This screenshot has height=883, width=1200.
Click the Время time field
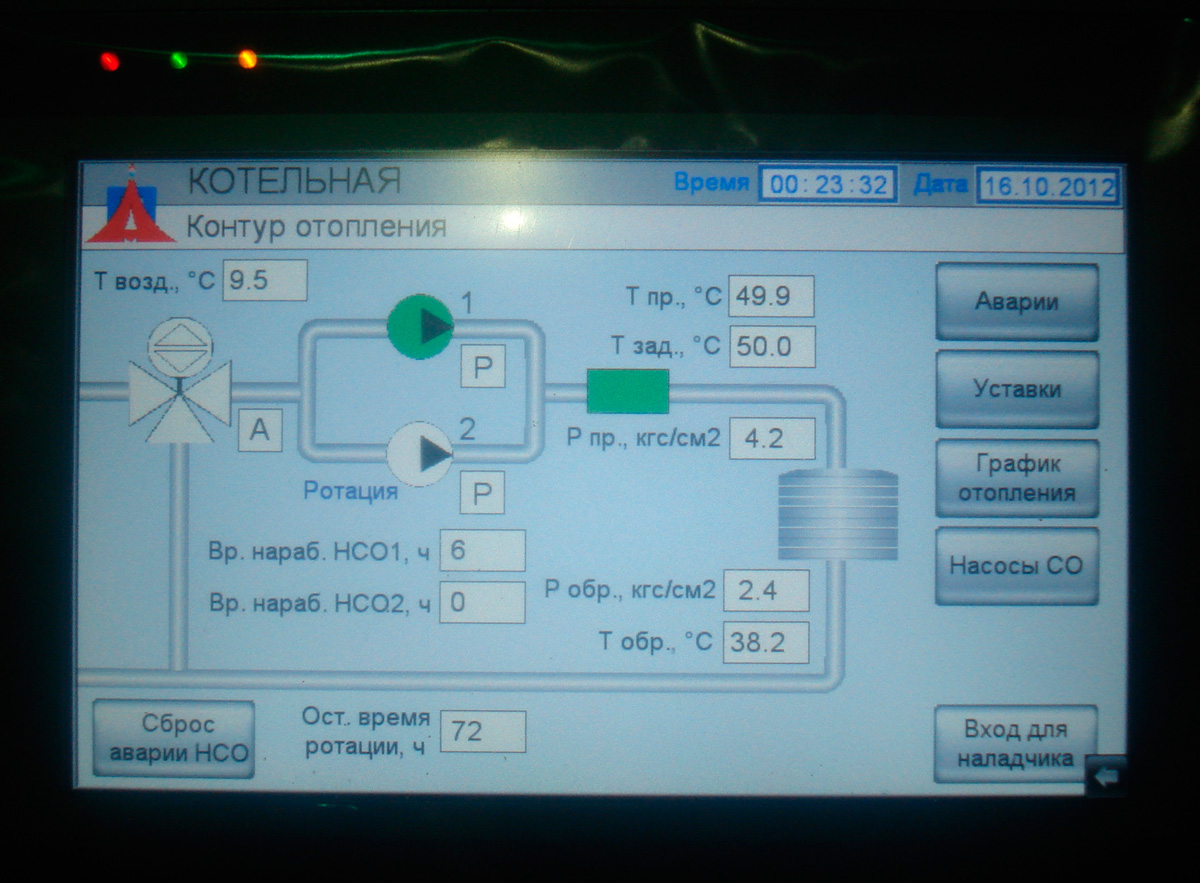click(828, 185)
